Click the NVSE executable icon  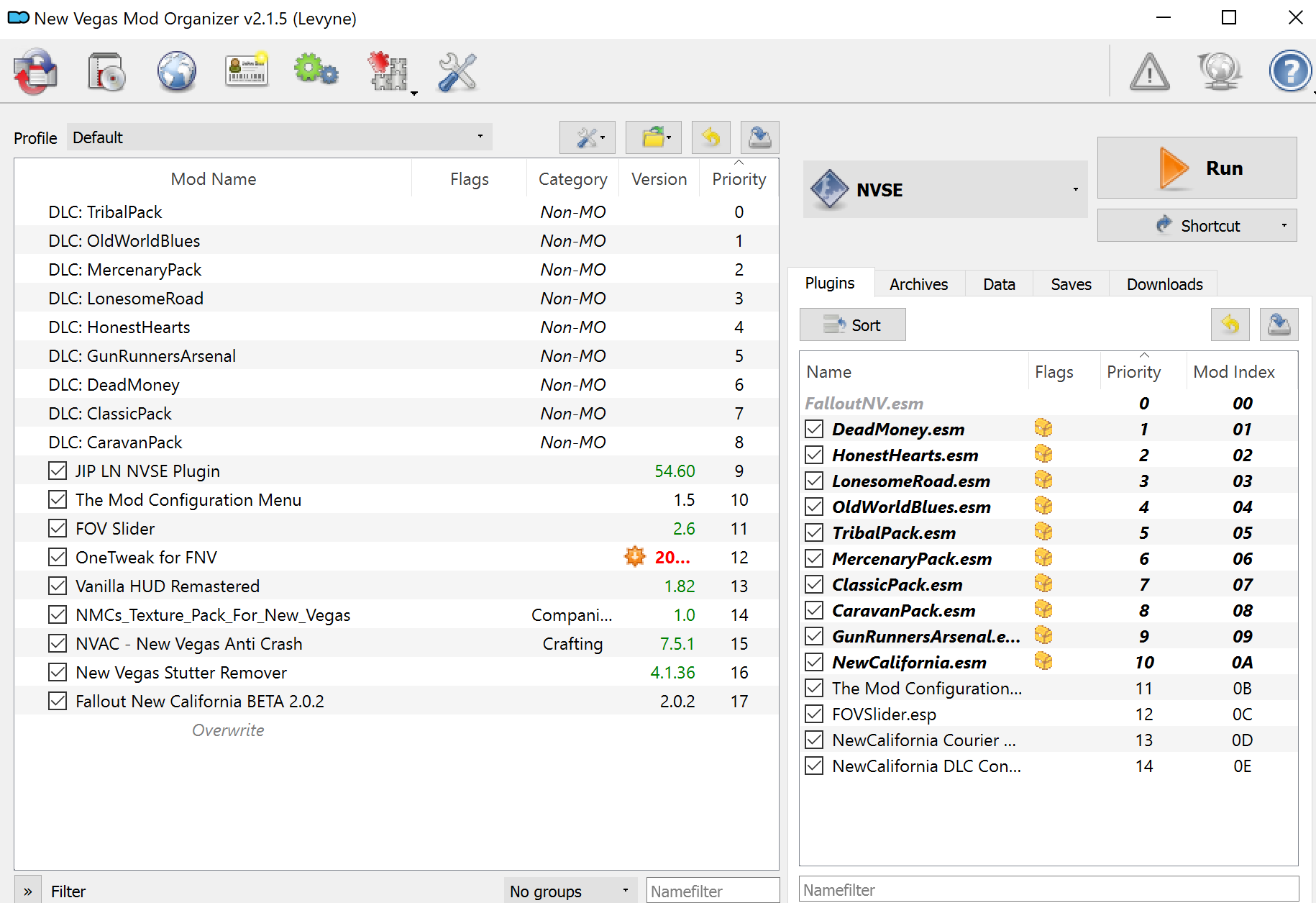coord(829,189)
